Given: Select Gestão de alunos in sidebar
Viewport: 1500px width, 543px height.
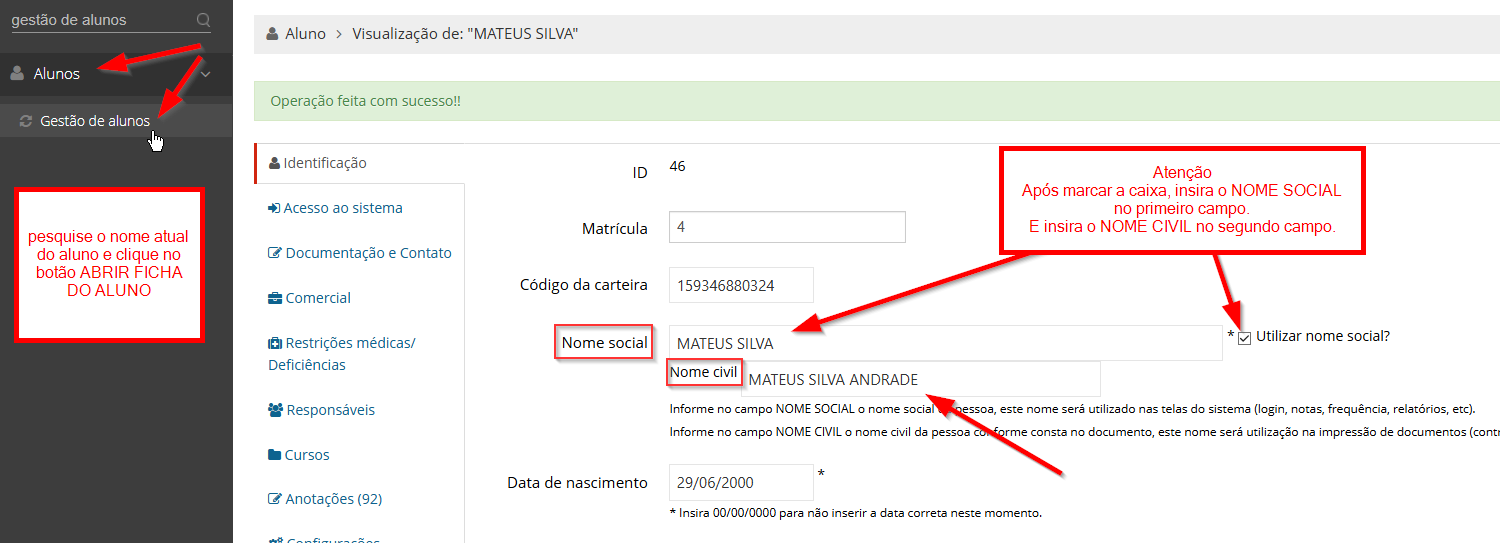Looking at the screenshot, I should coord(95,121).
